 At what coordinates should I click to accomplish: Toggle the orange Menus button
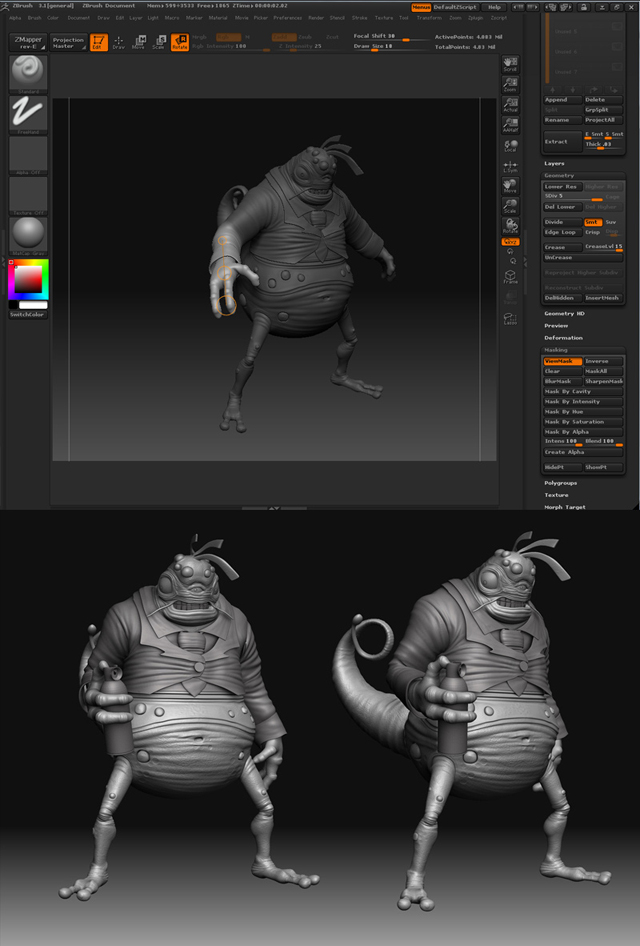(421, 7)
